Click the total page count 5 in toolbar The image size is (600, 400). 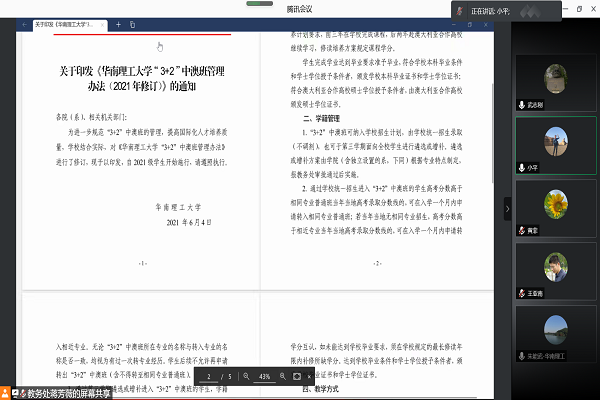[230, 377]
